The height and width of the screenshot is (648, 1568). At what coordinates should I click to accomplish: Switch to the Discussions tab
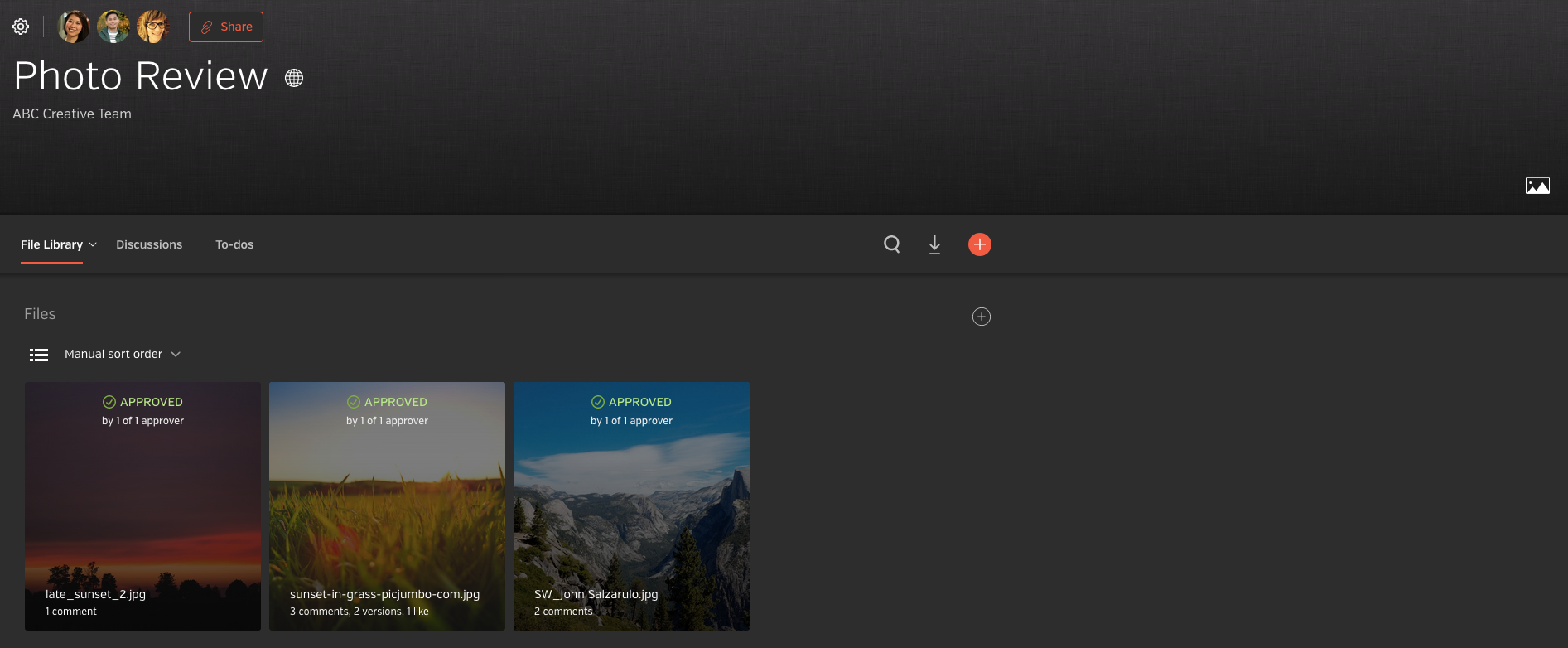pyautogui.click(x=149, y=244)
